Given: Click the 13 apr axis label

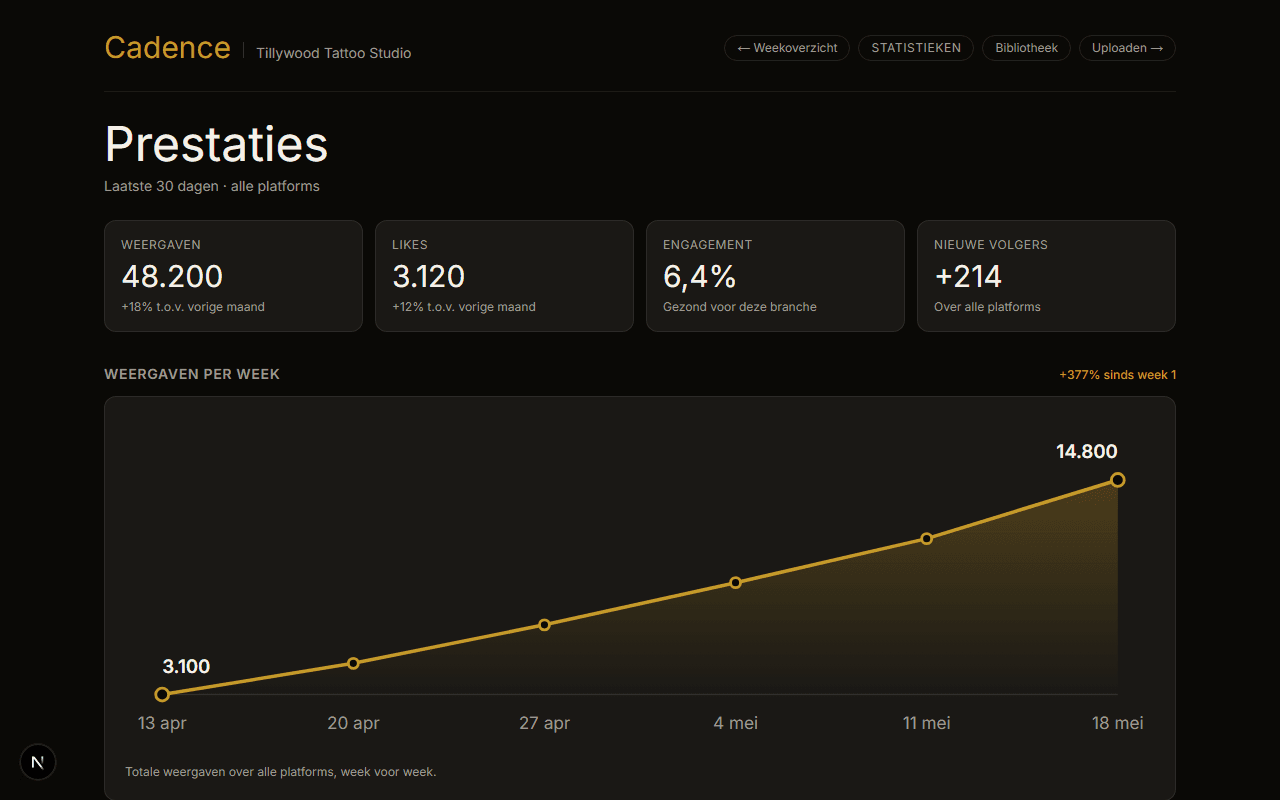Looking at the screenshot, I should click(x=162, y=723).
